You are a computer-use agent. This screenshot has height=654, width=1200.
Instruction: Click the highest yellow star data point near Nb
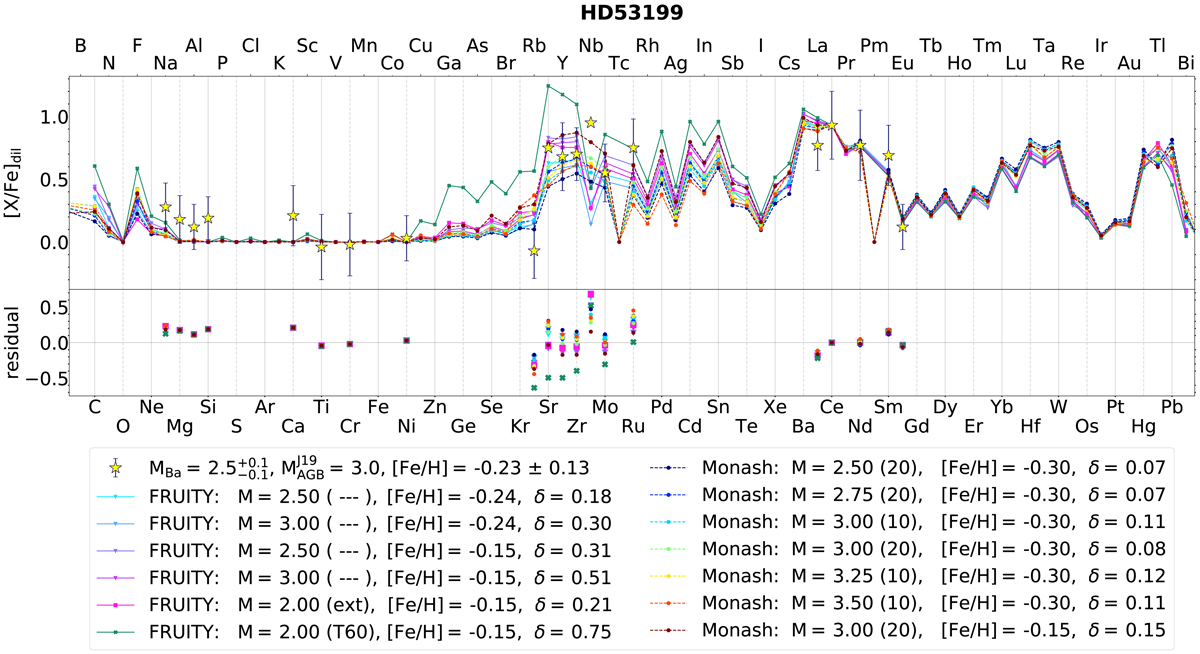[591, 122]
